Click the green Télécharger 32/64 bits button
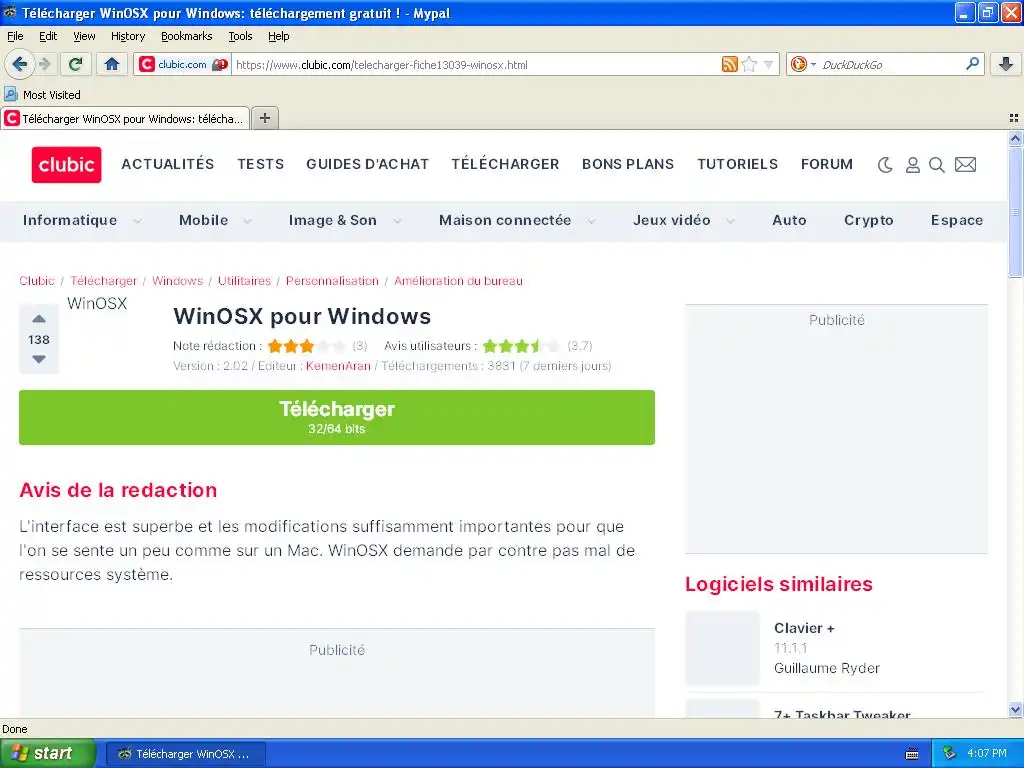 (x=337, y=417)
